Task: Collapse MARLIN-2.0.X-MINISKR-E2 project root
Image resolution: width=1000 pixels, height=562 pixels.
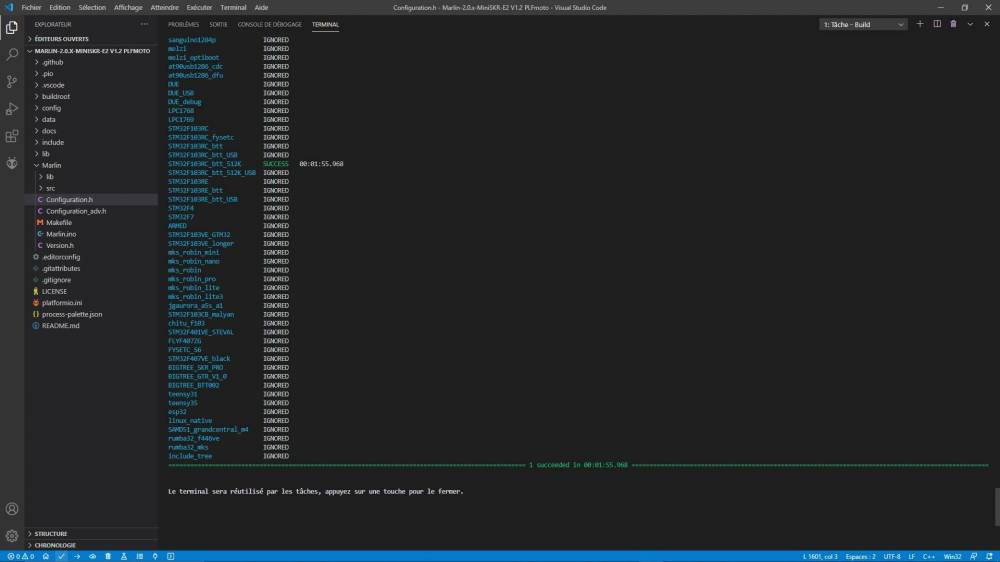Action: pyautogui.click(x=91, y=50)
